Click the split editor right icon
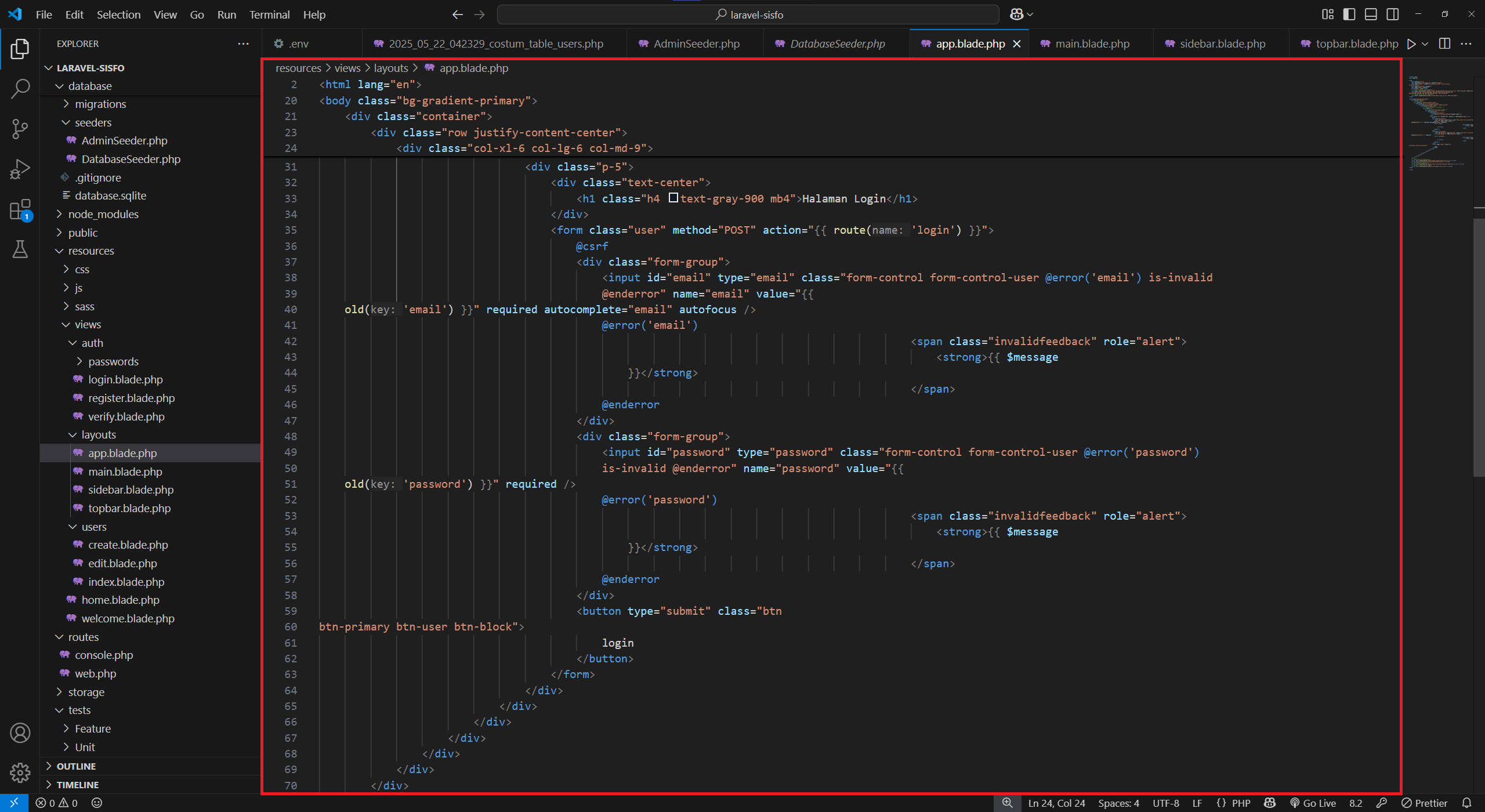This screenshot has width=1485, height=812. click(1445, 43)
